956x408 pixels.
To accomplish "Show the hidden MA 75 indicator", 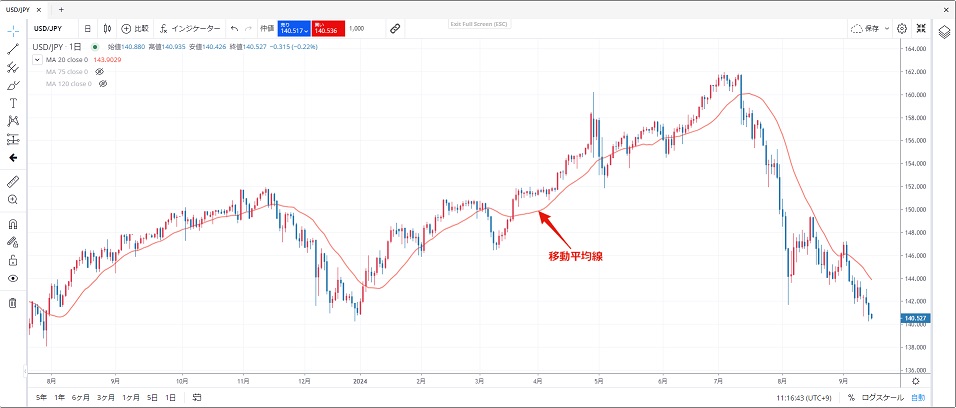I will click(100, 72).
